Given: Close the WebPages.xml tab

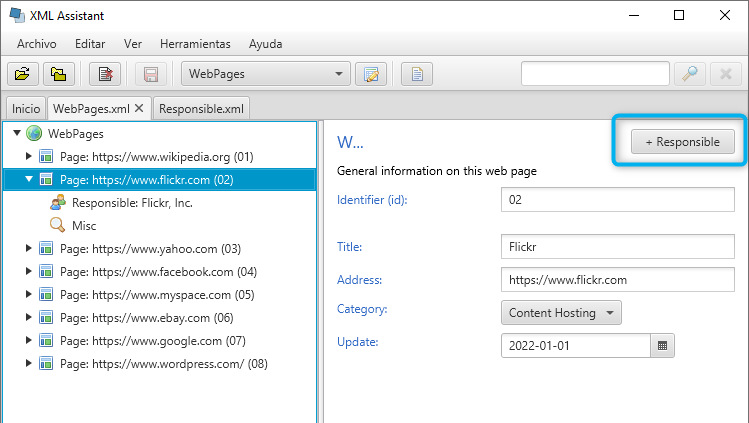Looking at the screenshot, I should [139, 108].
